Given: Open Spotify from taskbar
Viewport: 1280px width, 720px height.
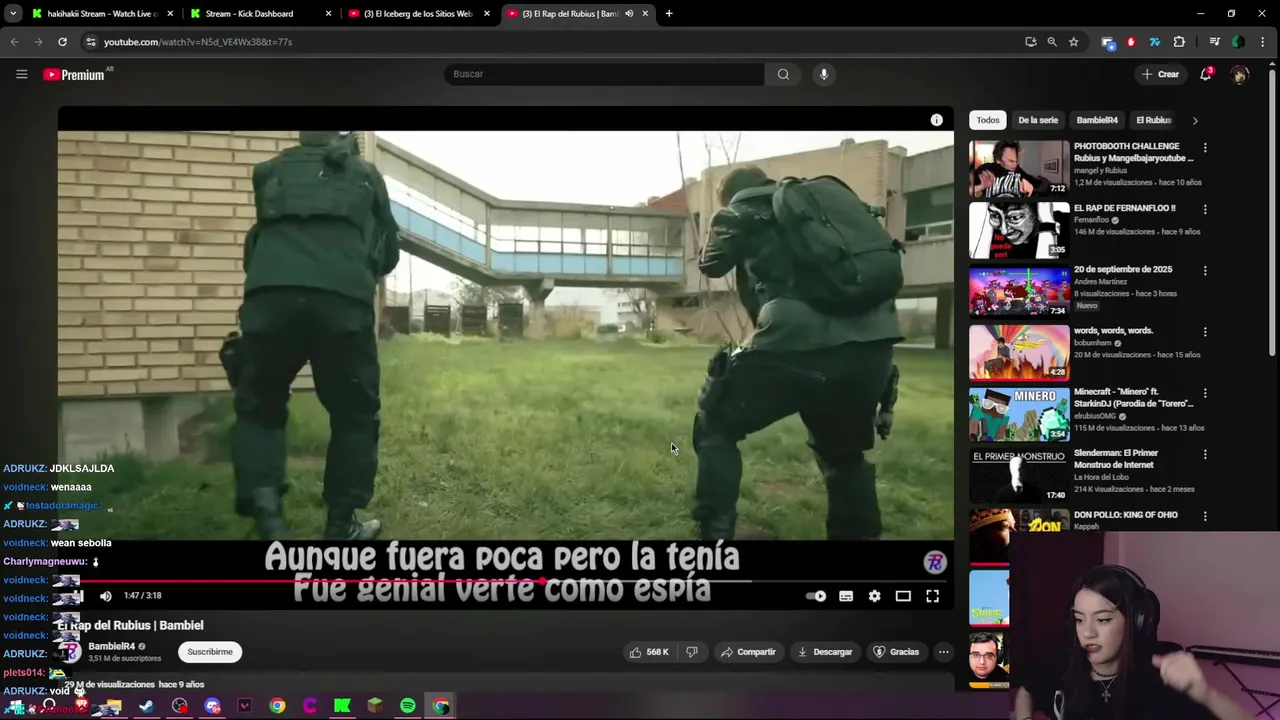Looking at the screenshot, I should [x=408, y=706].
